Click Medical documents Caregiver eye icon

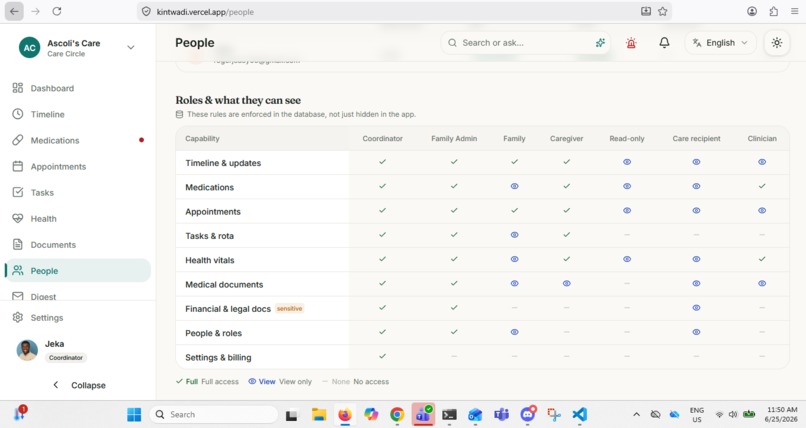click(x=566, y=283)
